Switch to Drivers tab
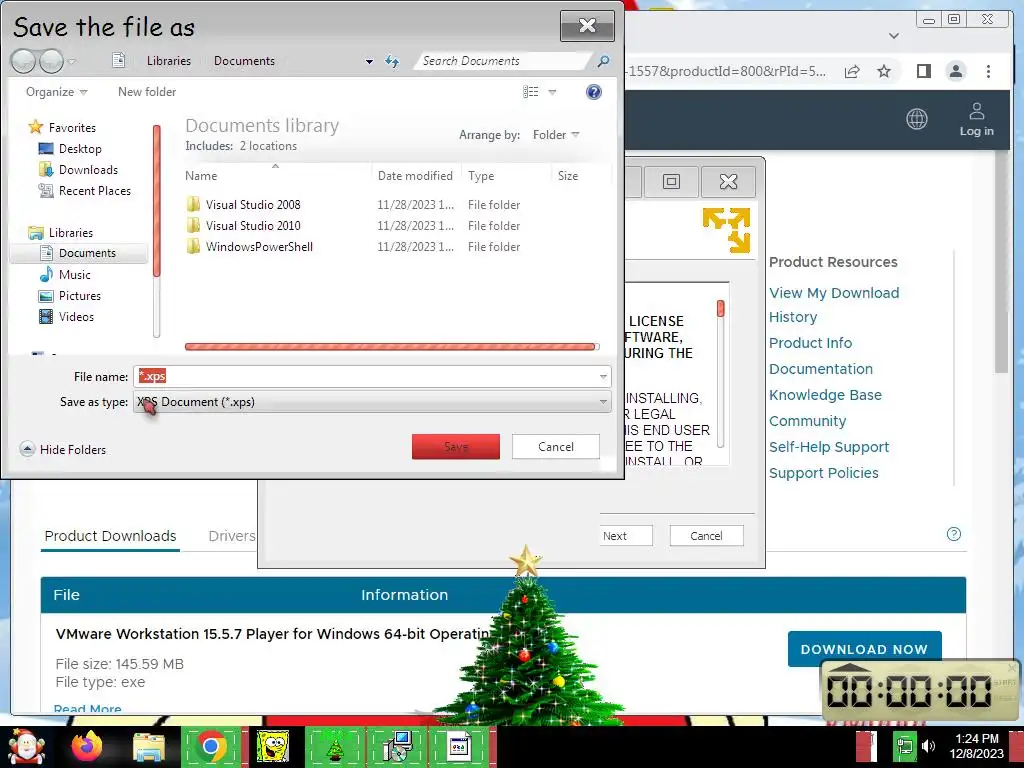This screenshot has width=1024, height=768. (x=232, y=536)
